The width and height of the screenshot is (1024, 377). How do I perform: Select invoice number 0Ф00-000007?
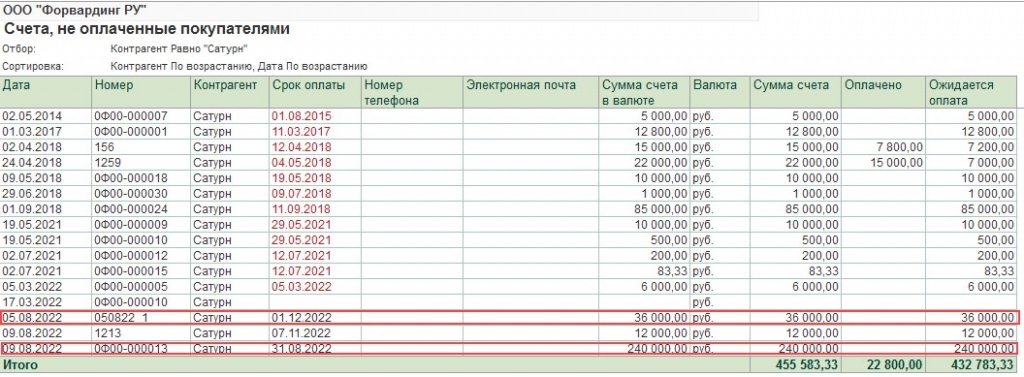click(x=131, y=116)
